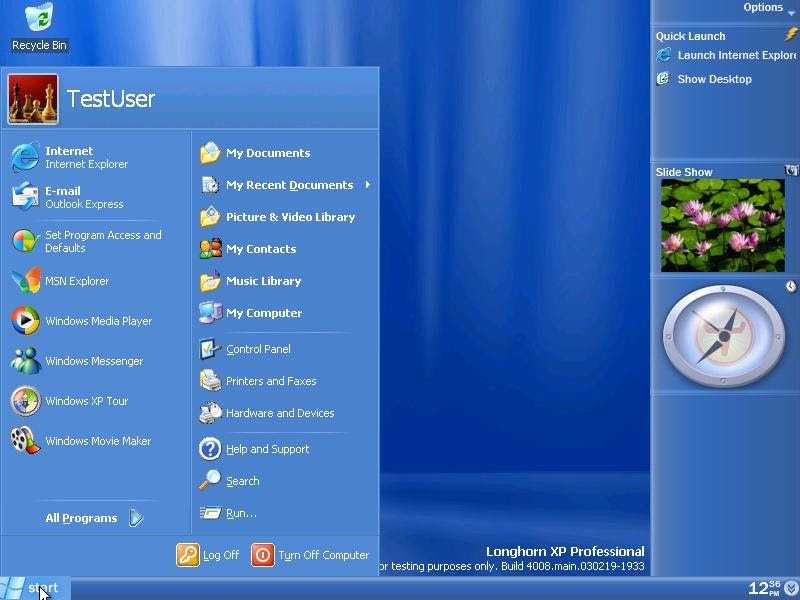Click the Quick Launch lightning bolt icon
The height and width of the screenshot is (600, 800).
click(791, 35)
